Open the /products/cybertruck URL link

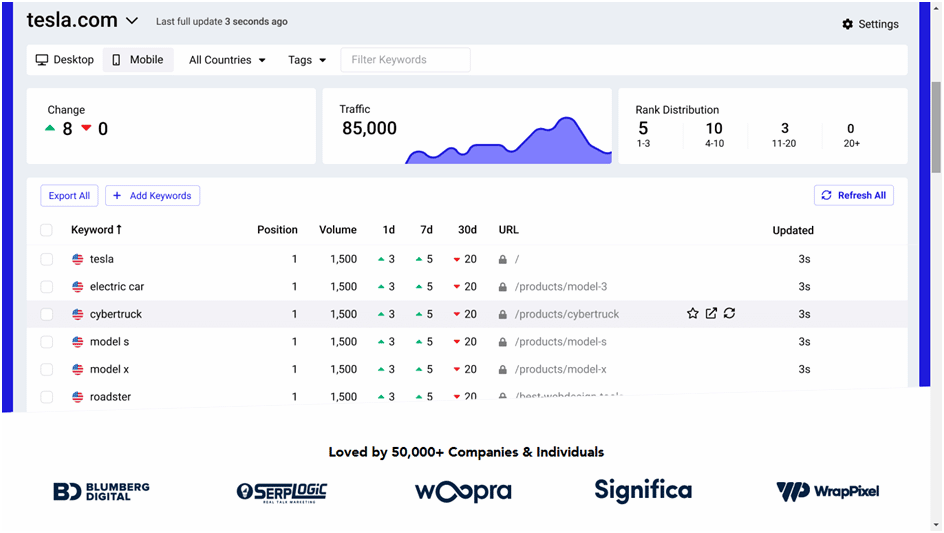pyautogui.click(x=567, y=314)
